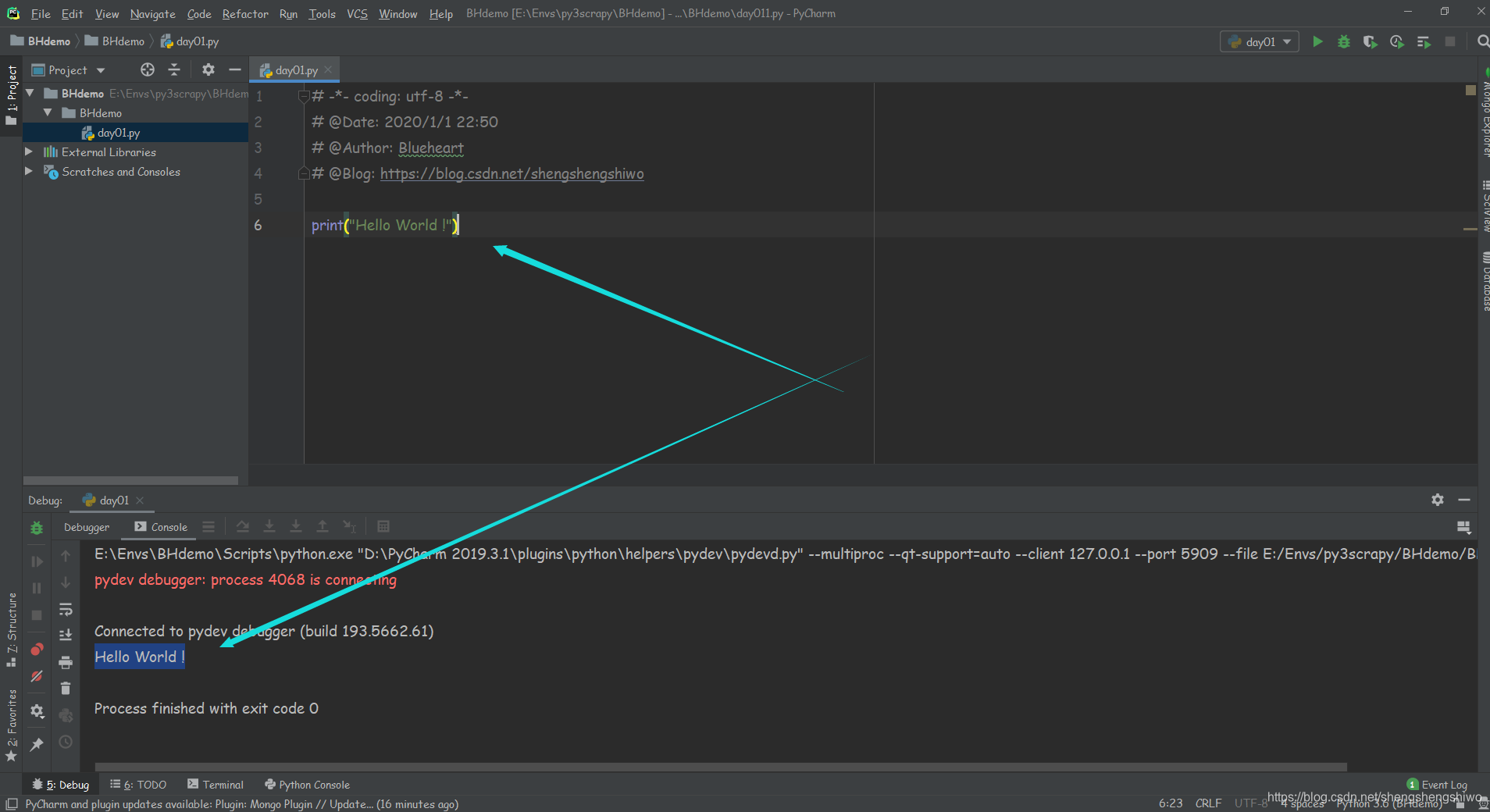Viewport: 1490px width, 812px height.
Task: Open Project panel settings gear
Action: click(x=209, y=69)
